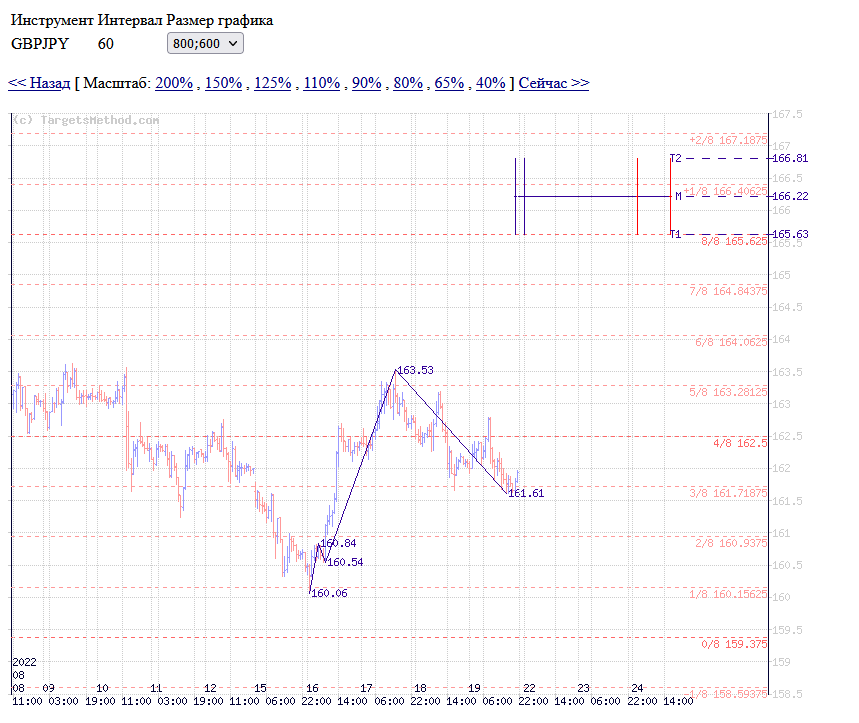This screenshot has width=859, height=723.
Task: Click the +1/8 166.40625 level label
Action: 725,191
